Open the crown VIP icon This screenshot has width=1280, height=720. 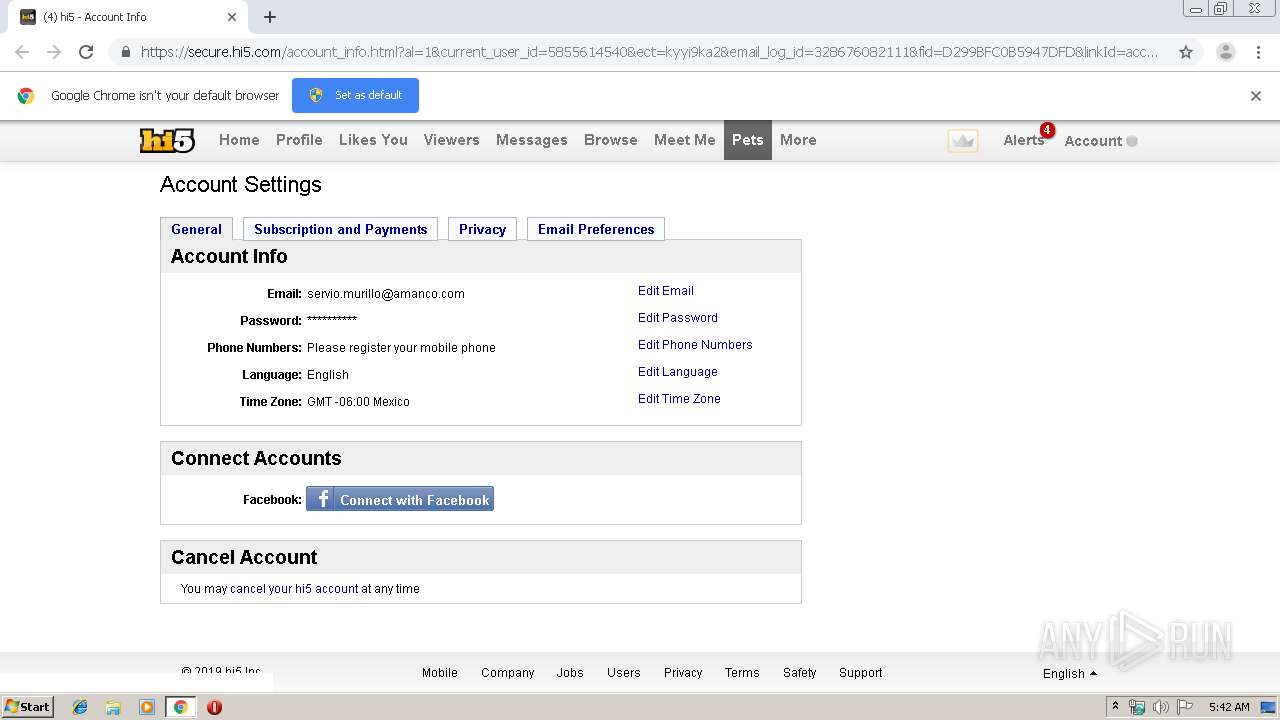[963, 141]
